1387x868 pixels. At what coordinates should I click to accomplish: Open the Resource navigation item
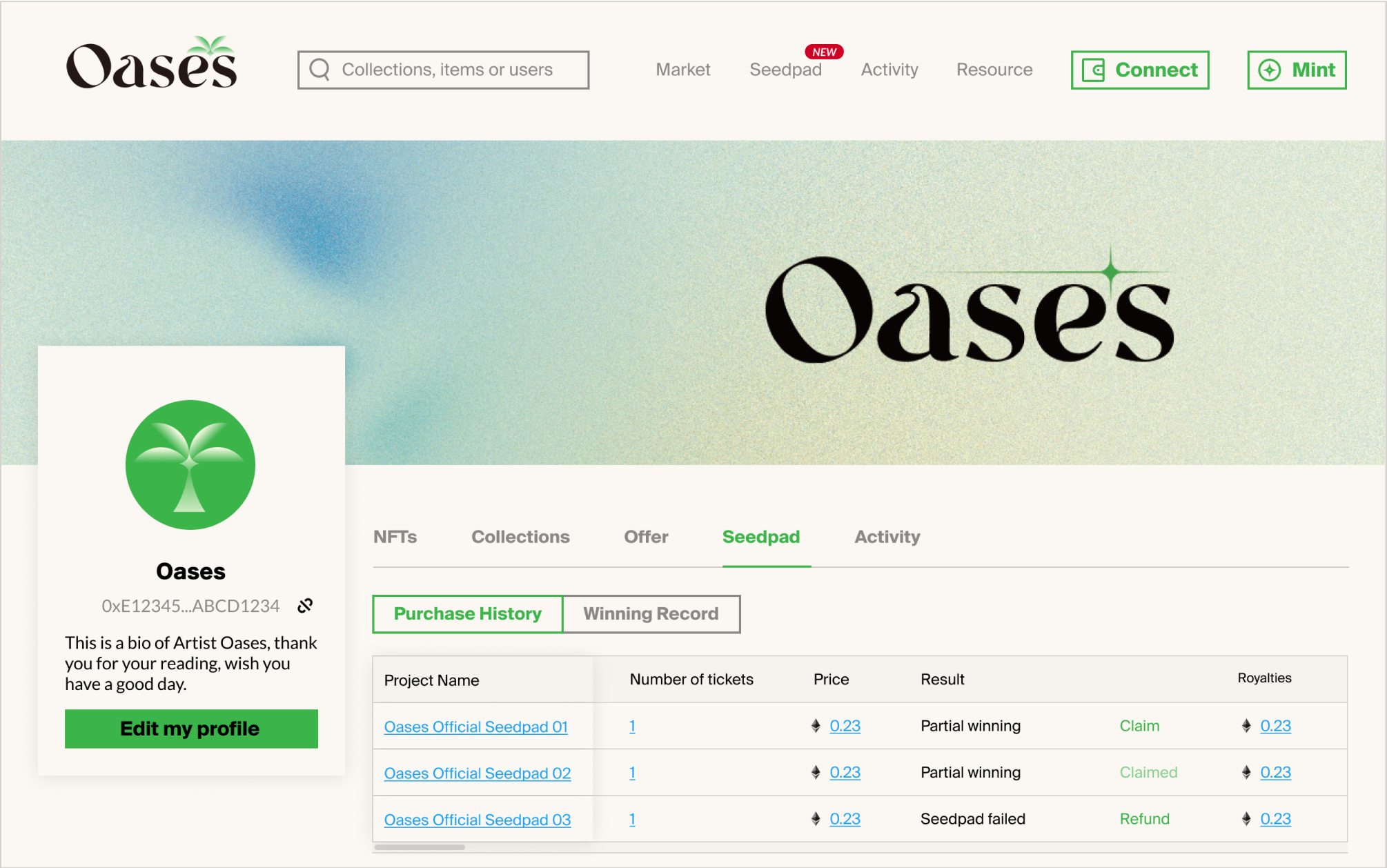tap(994, 70)
